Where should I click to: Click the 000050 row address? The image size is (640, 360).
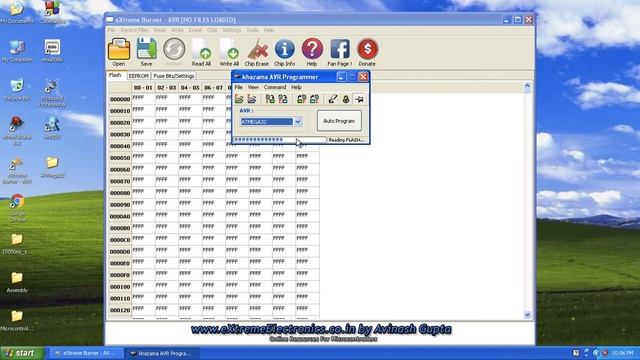pos(120,158)
